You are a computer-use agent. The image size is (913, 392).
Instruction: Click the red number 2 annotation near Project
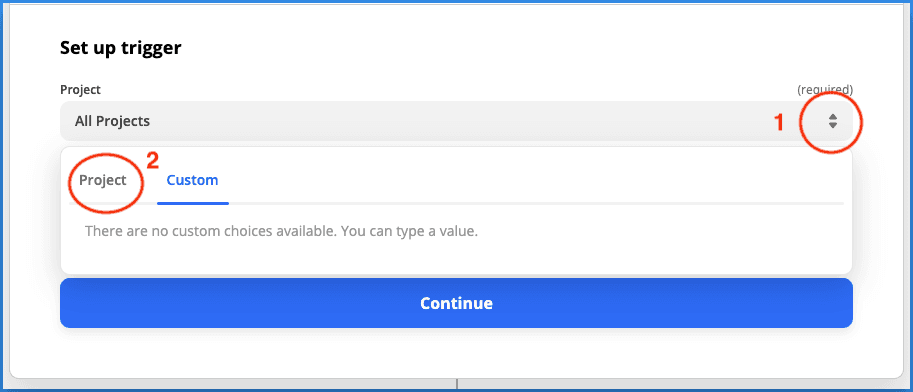click(x=153, y=161)
